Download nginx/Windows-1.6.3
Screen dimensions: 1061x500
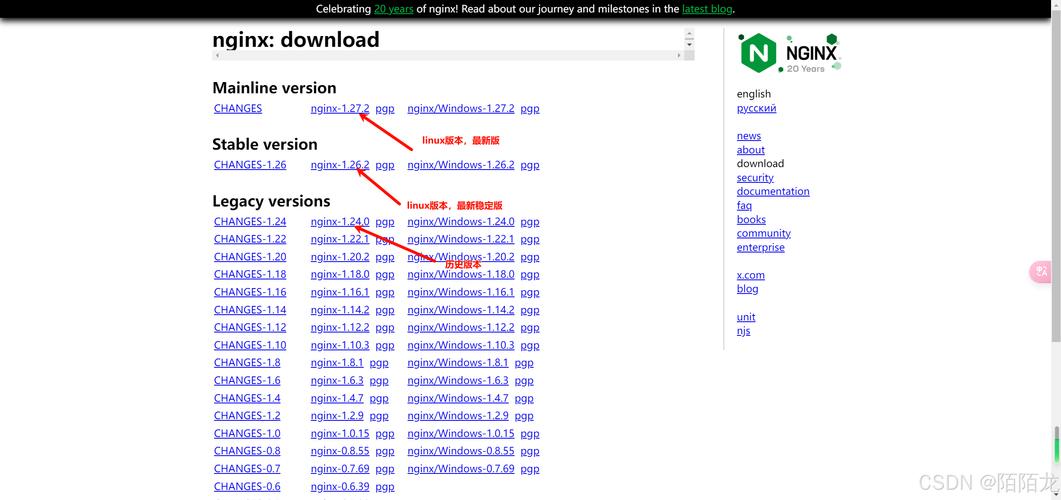coord(457,380)
